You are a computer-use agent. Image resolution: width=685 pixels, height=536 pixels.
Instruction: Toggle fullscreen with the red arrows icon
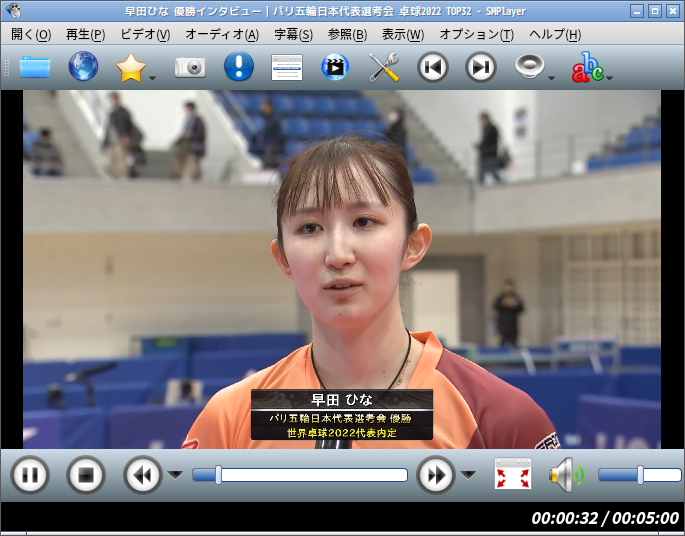point(512,474)
